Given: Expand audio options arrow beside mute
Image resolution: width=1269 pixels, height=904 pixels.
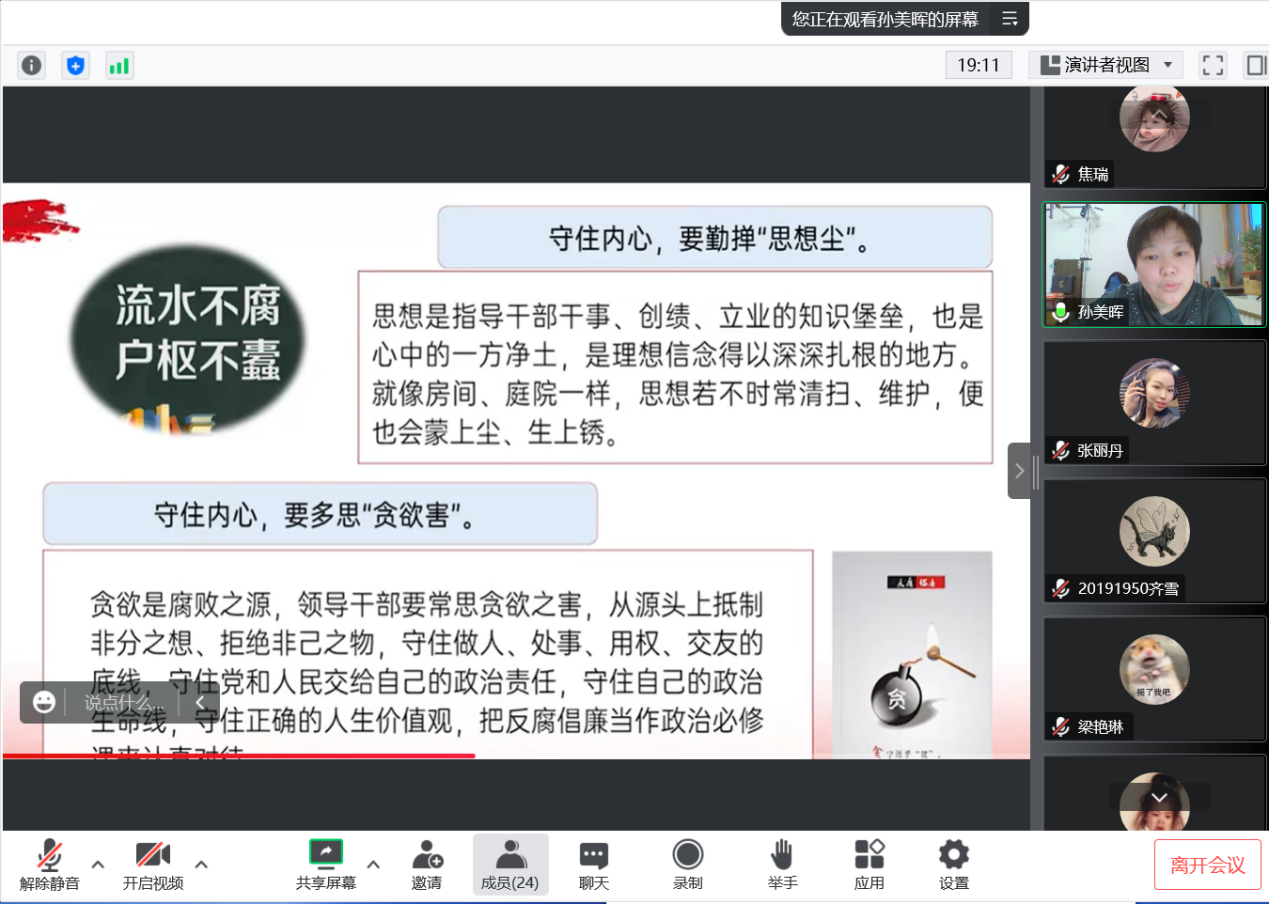Looking at the screenshot, I should click(98, 864).
